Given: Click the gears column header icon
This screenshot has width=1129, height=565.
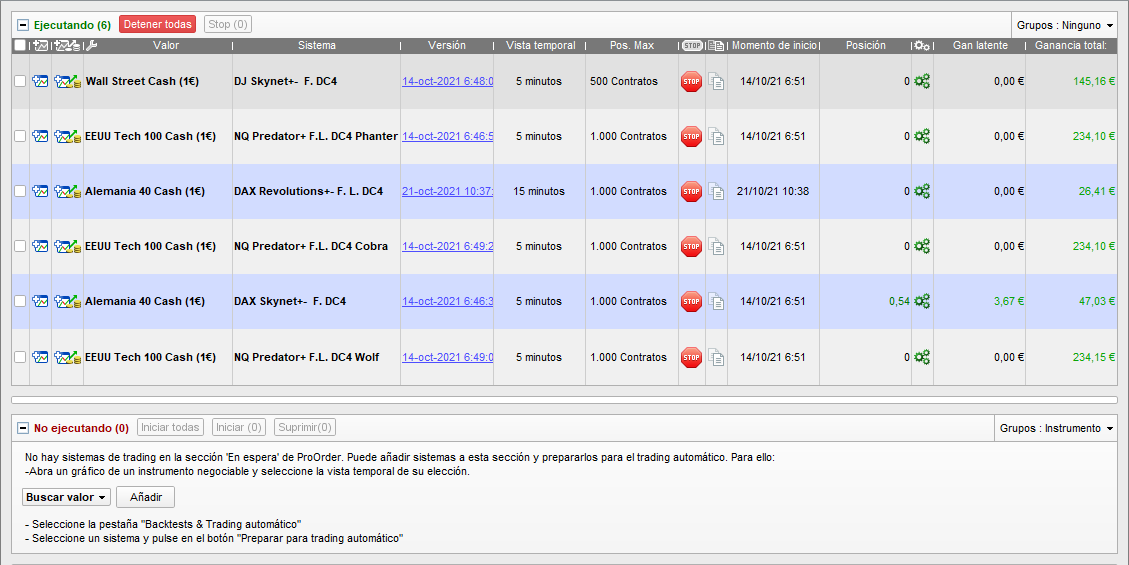Looking at the screenshot, I should coord(922,45).
